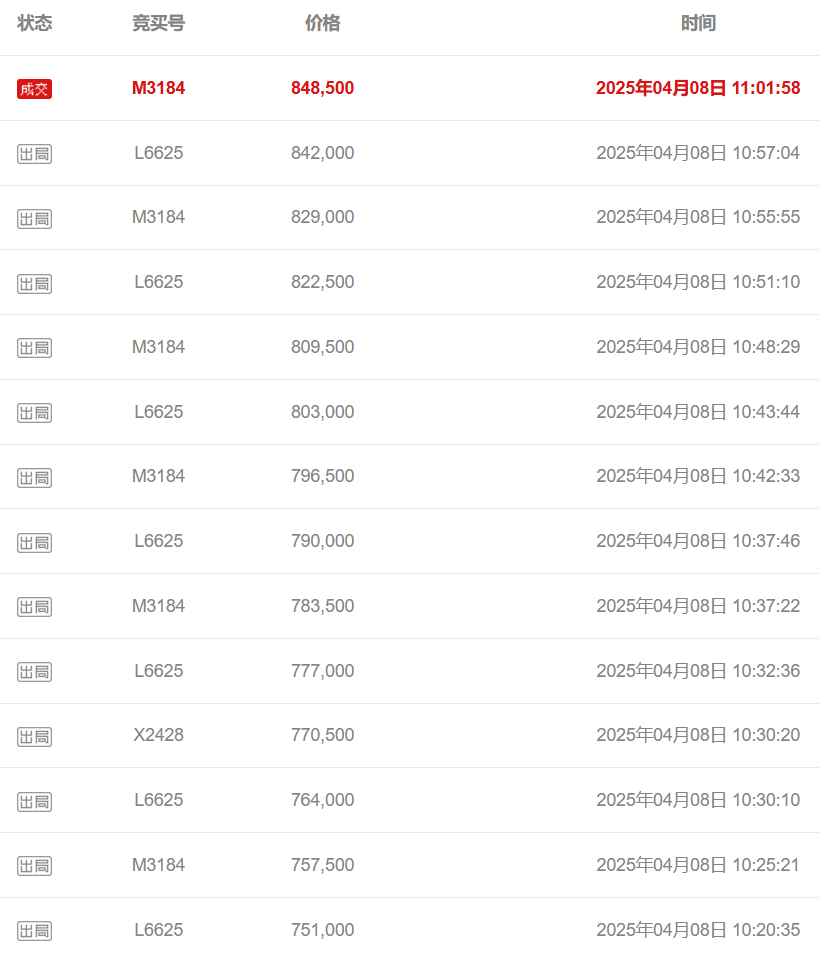Click the 10:20:35 timestamp in the last row

click(697, 930)
